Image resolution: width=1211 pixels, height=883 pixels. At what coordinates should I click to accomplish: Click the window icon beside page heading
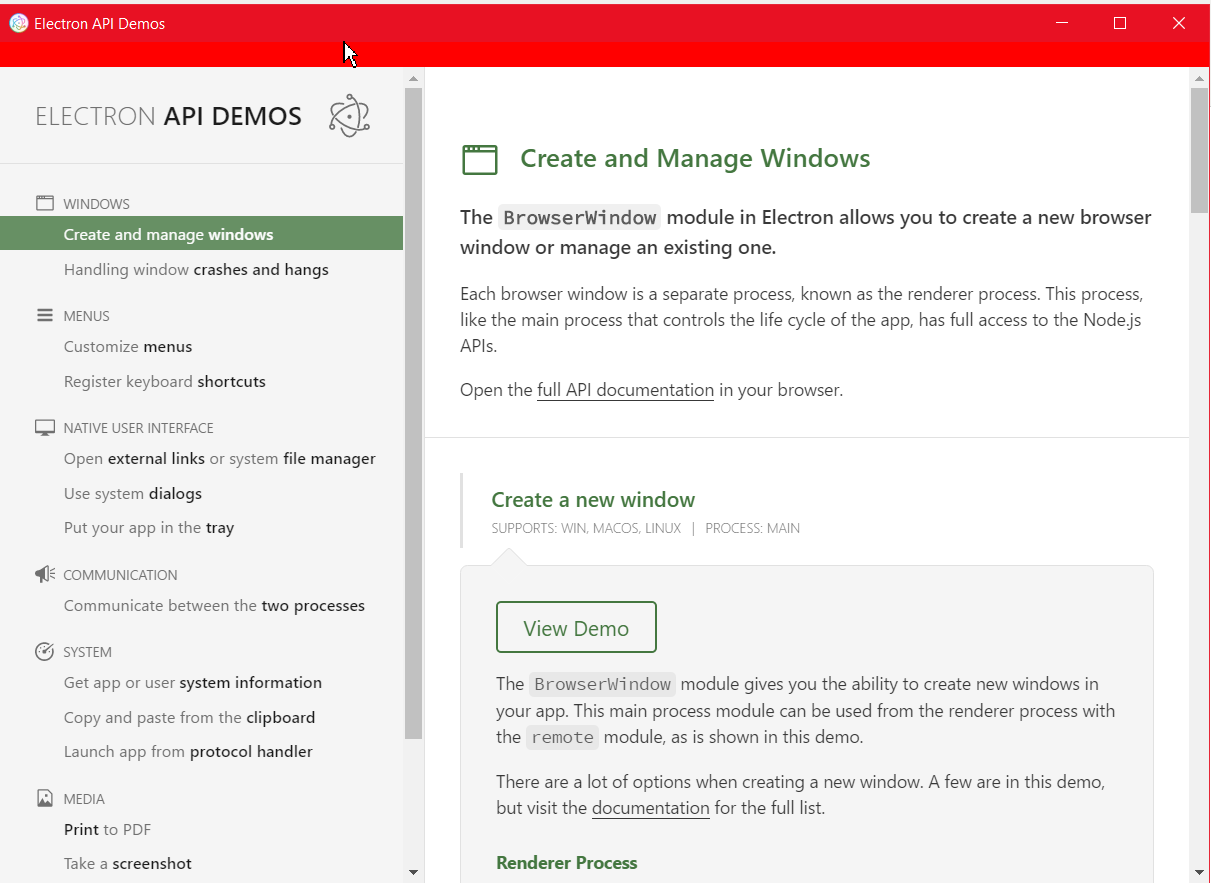(x=480, y=159)
